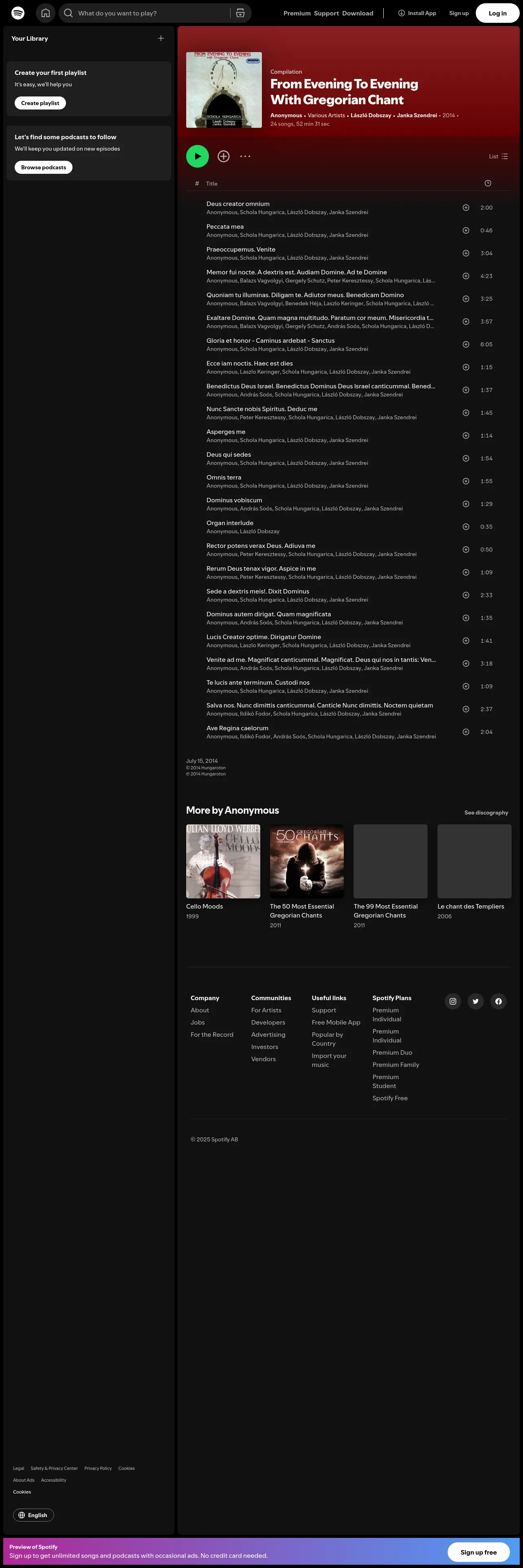Go to the Home icon
523x1568 pixels.
46,13
